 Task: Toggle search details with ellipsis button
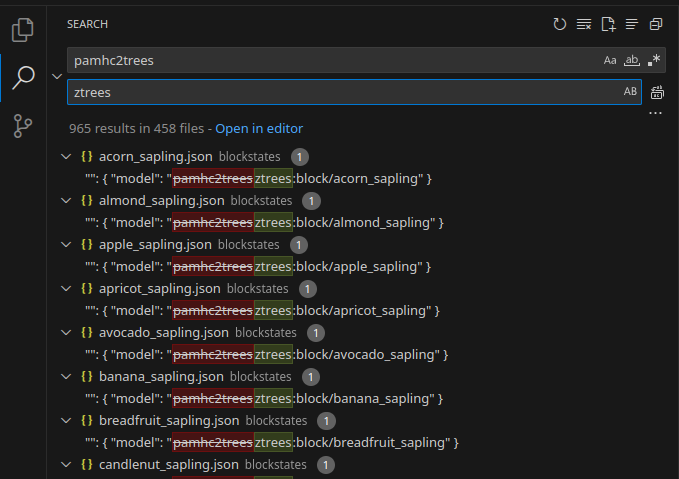tap(656, 114)
